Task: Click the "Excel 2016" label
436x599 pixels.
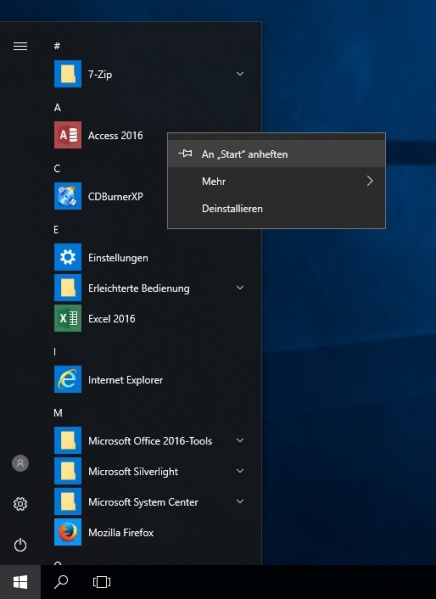Action: 112,319
